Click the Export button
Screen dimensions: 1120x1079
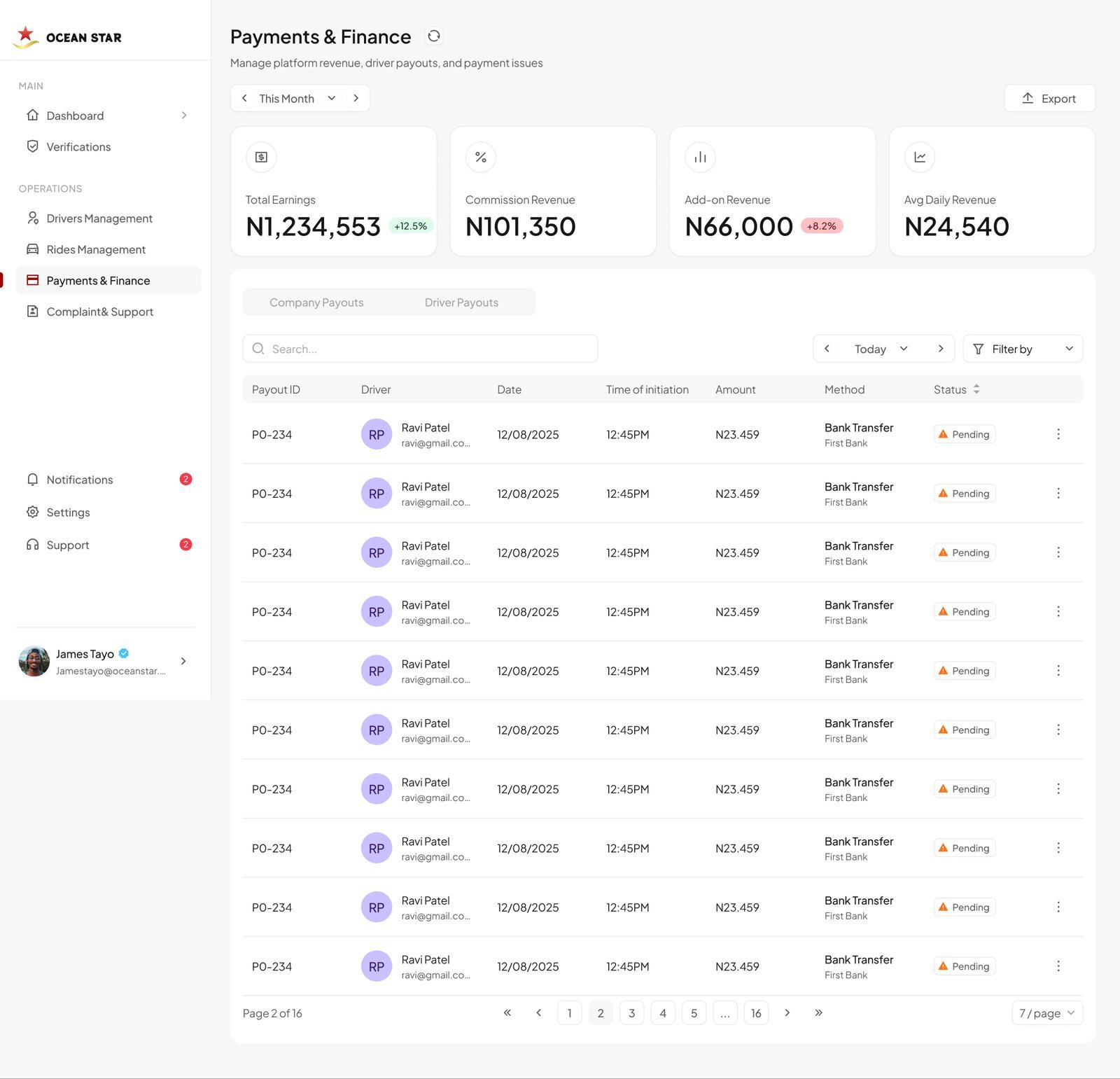[1049, 98]
